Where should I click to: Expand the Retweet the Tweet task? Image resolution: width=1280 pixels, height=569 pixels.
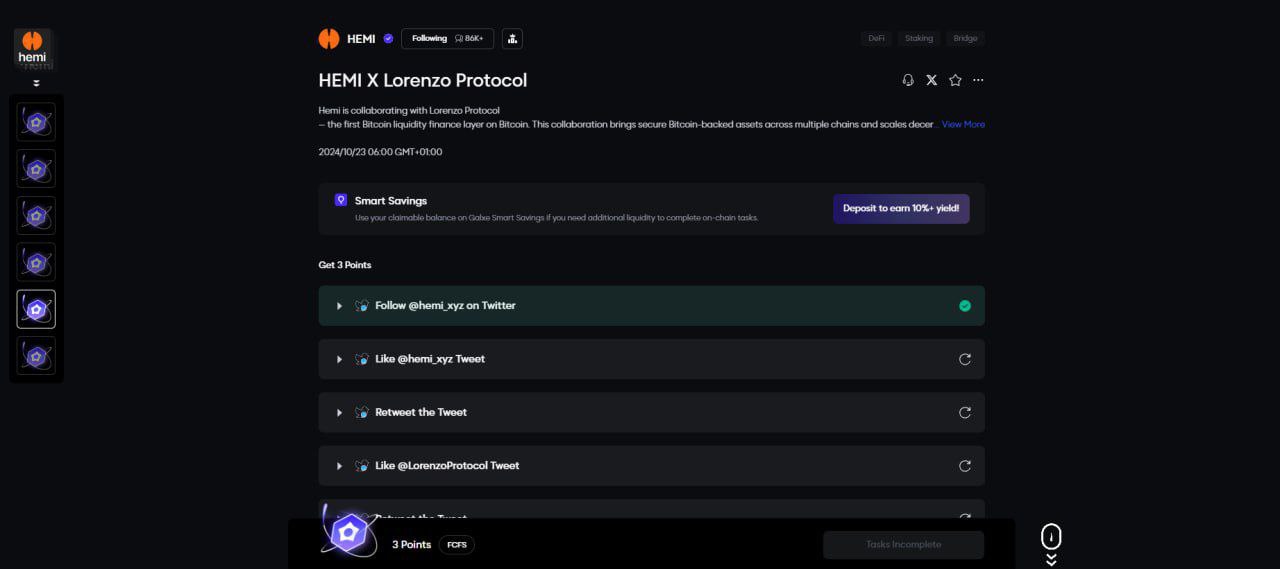[340, 412]
